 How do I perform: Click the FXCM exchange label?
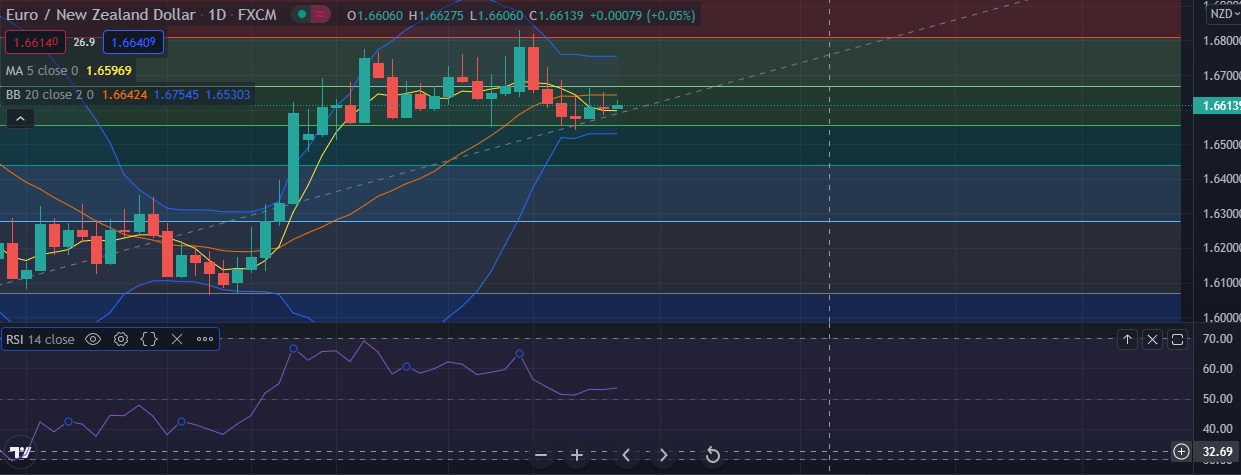[x=258, y=15]
